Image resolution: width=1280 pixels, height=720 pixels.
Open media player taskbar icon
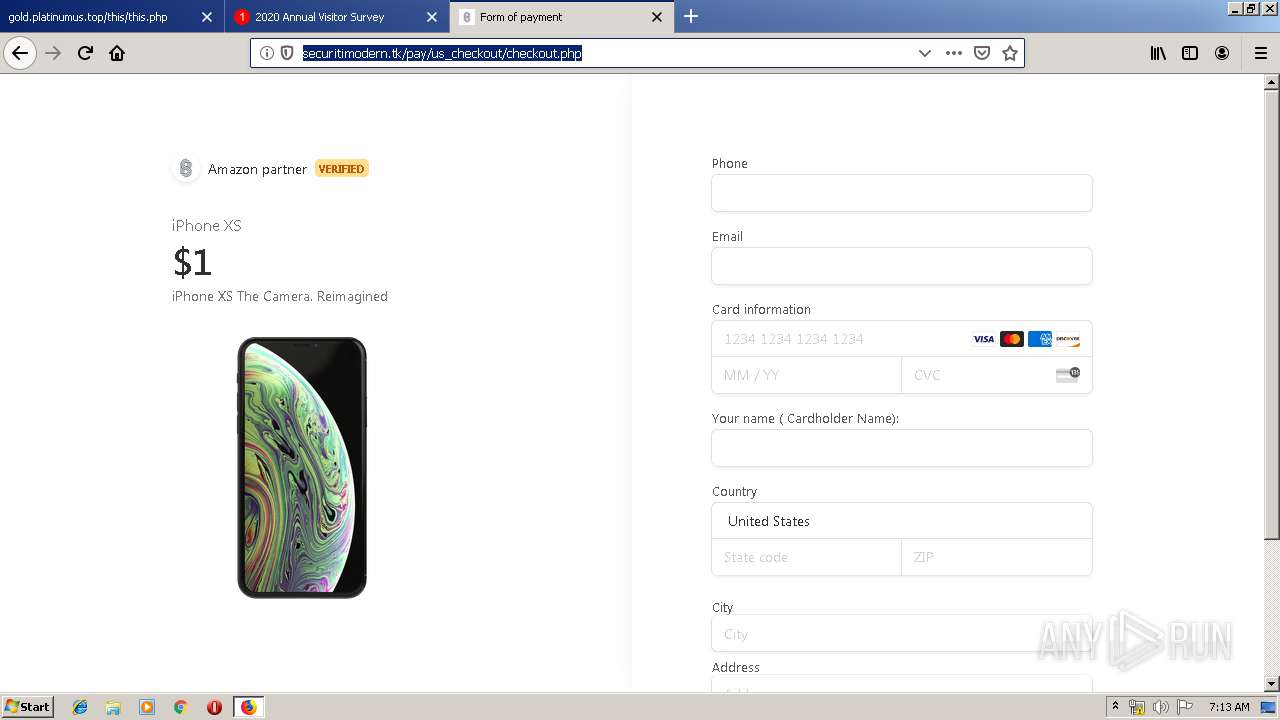pos(147,707)
